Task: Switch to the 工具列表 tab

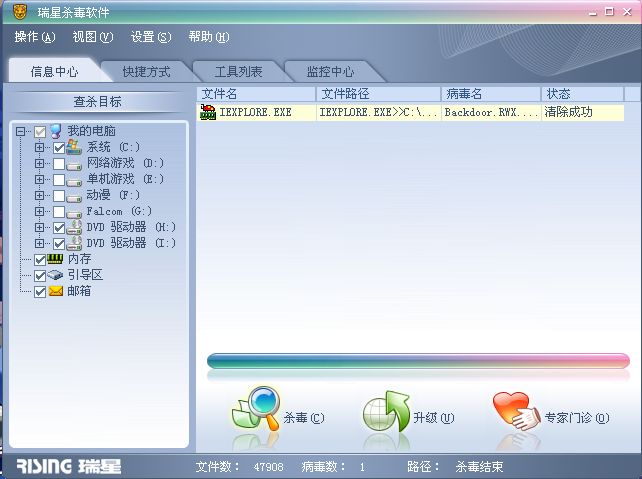Action: coord(238,72)
